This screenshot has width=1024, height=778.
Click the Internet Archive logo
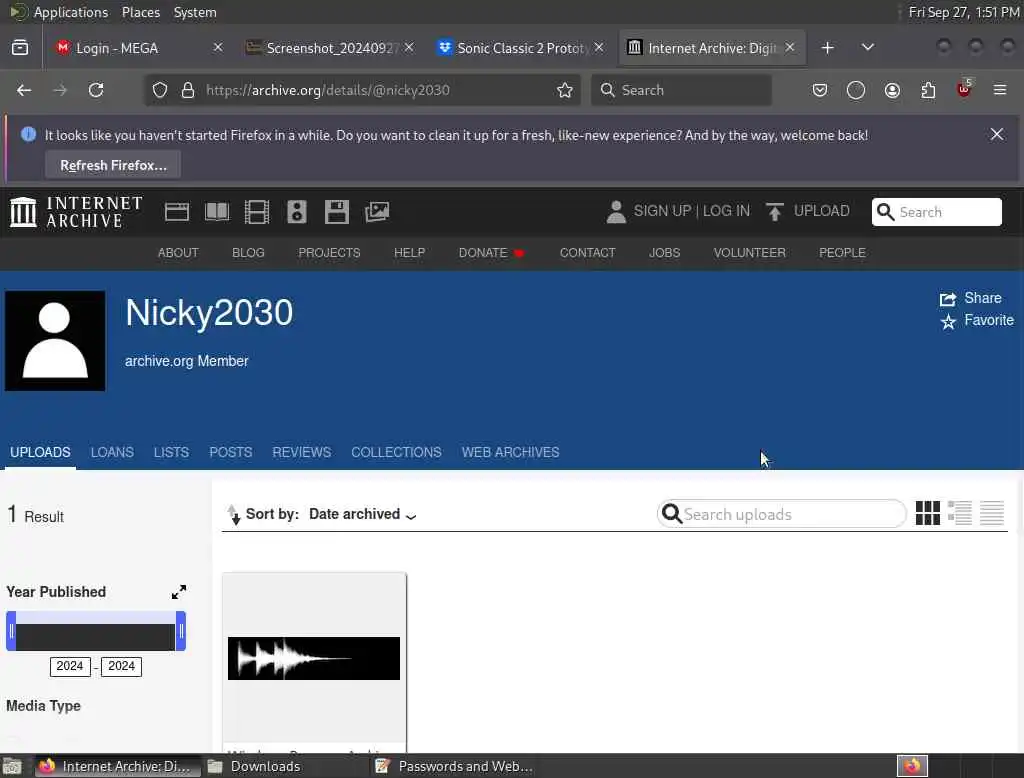pos(76,212)
